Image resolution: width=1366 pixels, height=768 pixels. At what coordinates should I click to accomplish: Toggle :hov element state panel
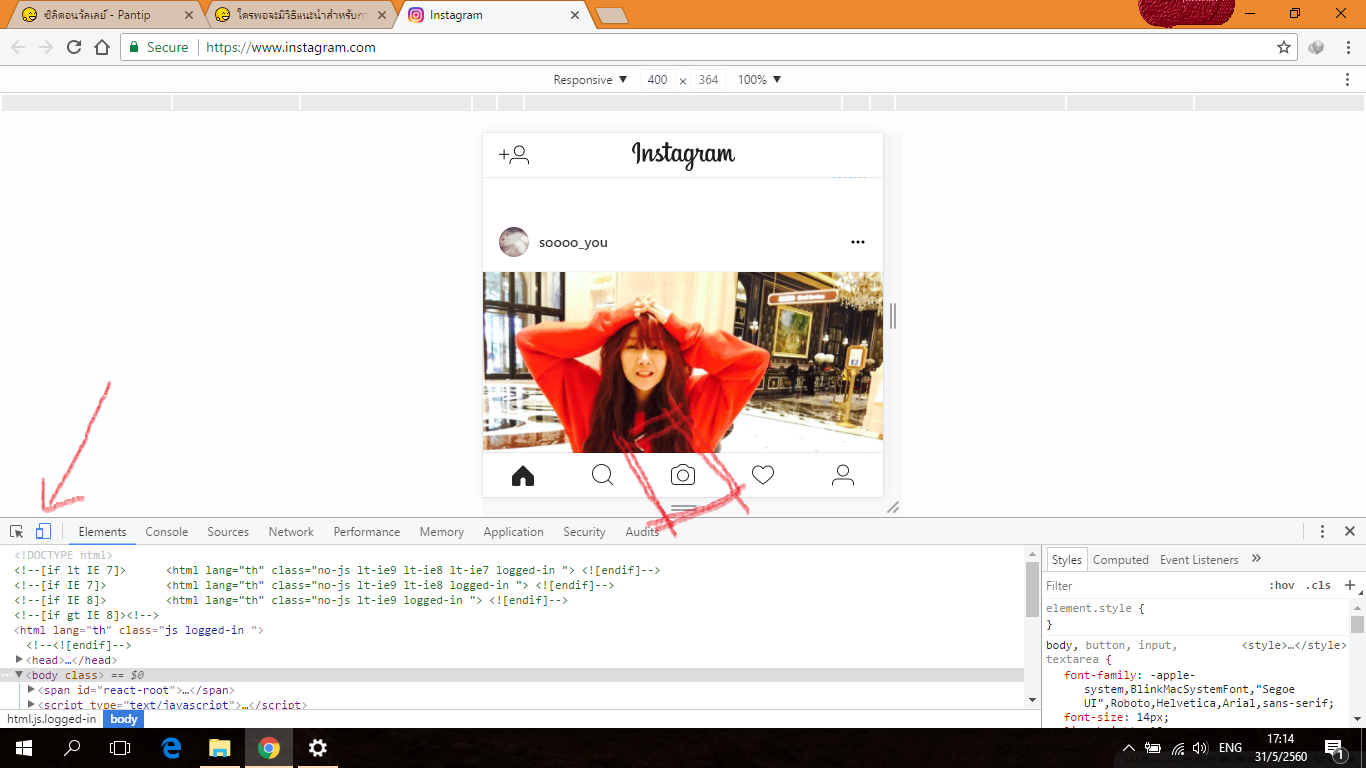point(1281,586)
